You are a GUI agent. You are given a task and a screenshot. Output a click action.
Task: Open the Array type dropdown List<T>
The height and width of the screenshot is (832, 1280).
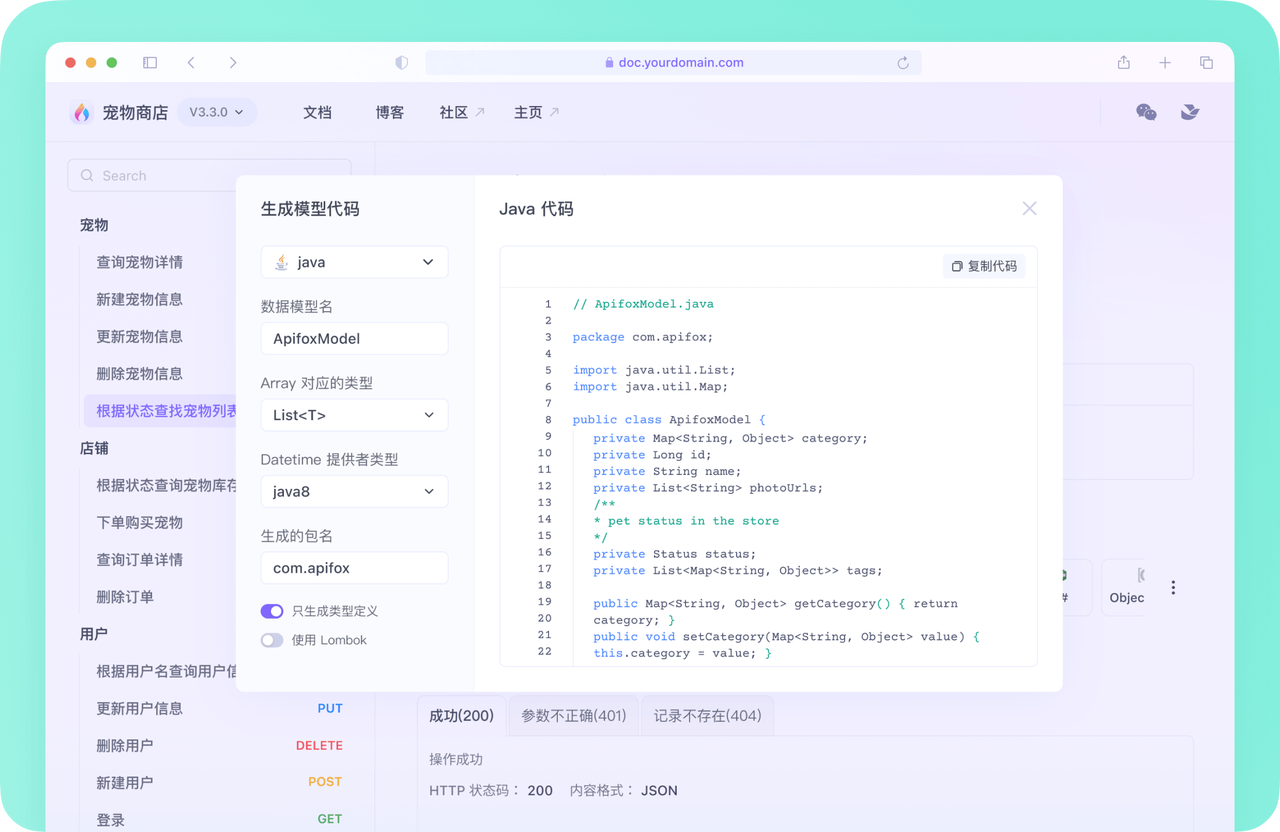point(354,415)
